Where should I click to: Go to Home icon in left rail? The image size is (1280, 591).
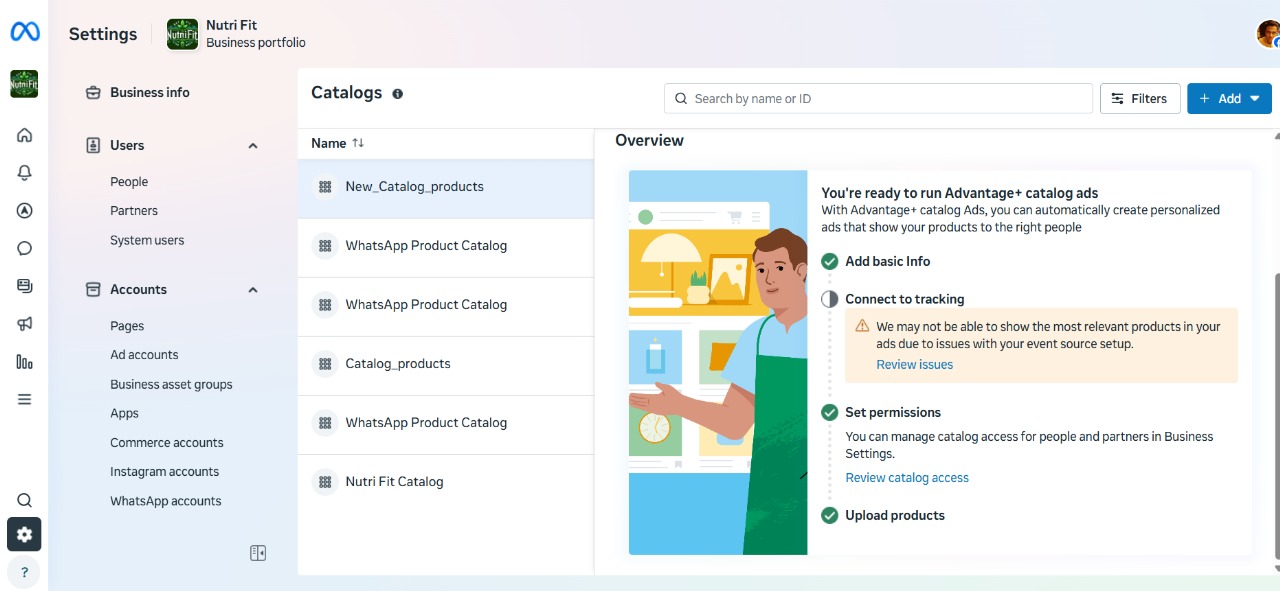pyautogui.click(x=25, y=135)
